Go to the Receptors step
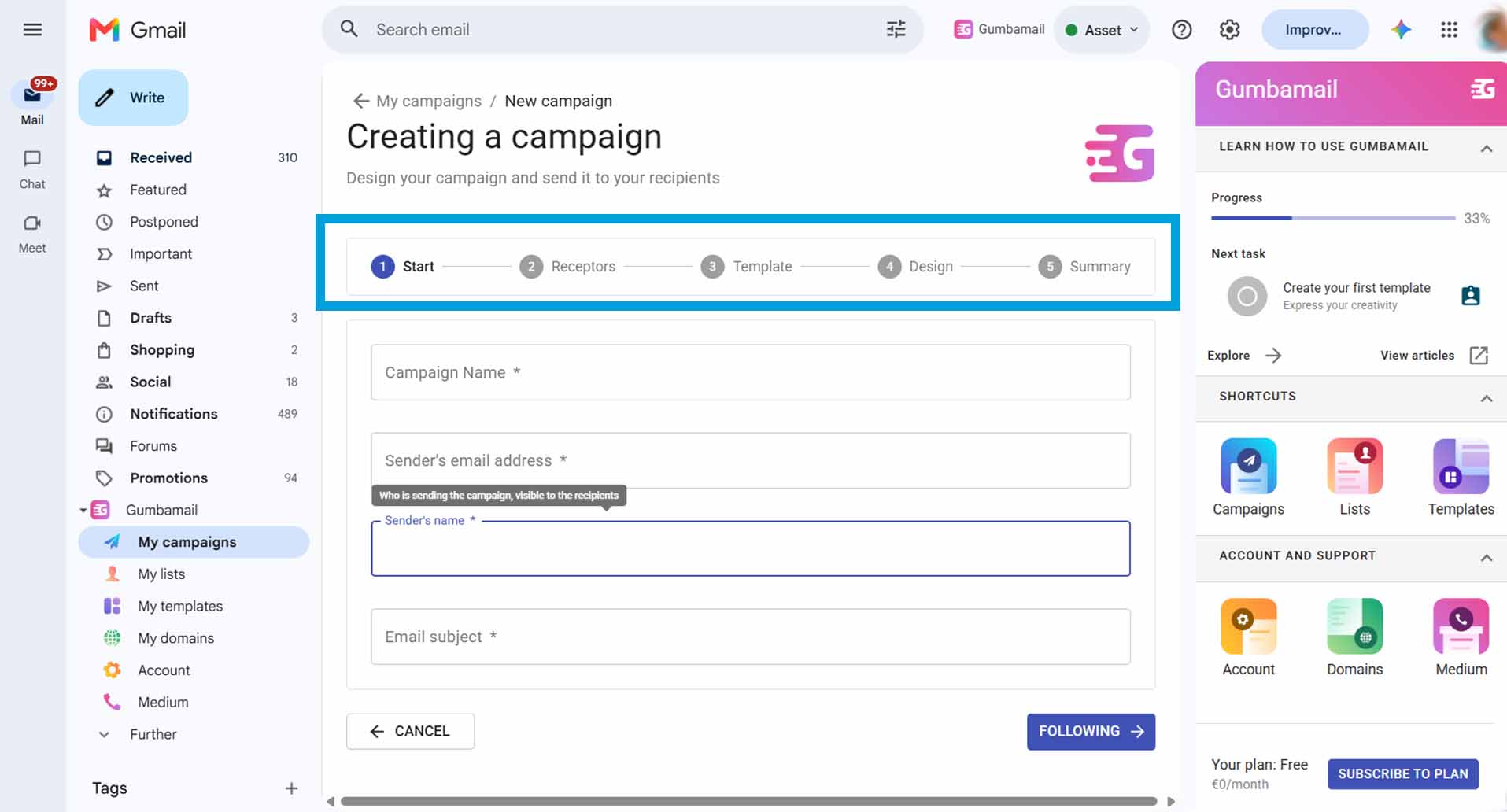 tap(567, 267)
